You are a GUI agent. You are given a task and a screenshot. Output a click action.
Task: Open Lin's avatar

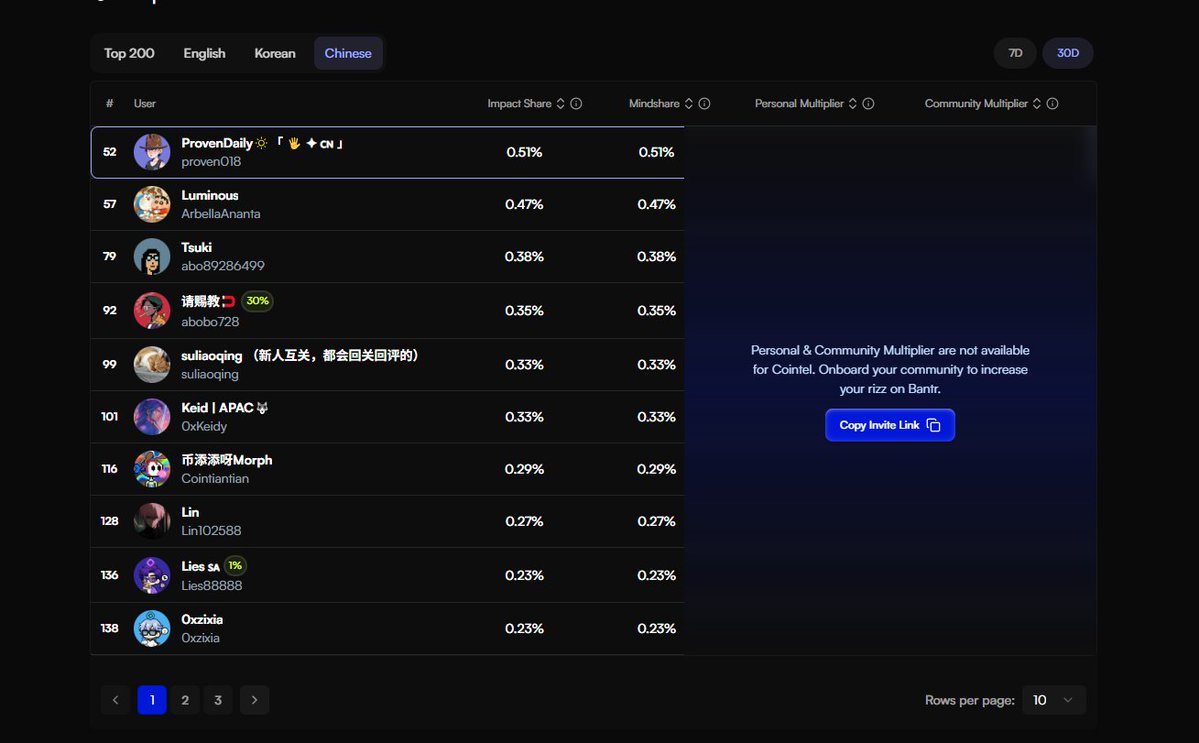coord(152,521)
